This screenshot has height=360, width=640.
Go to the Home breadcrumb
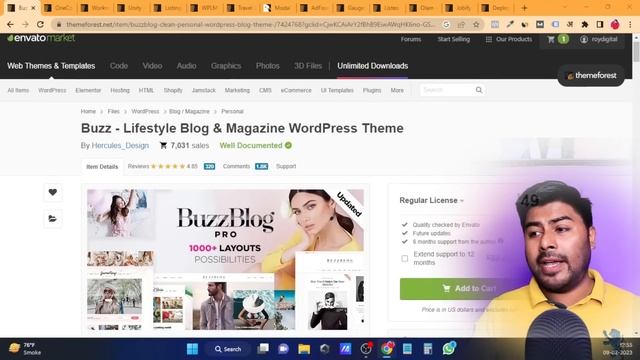point(88,111)
